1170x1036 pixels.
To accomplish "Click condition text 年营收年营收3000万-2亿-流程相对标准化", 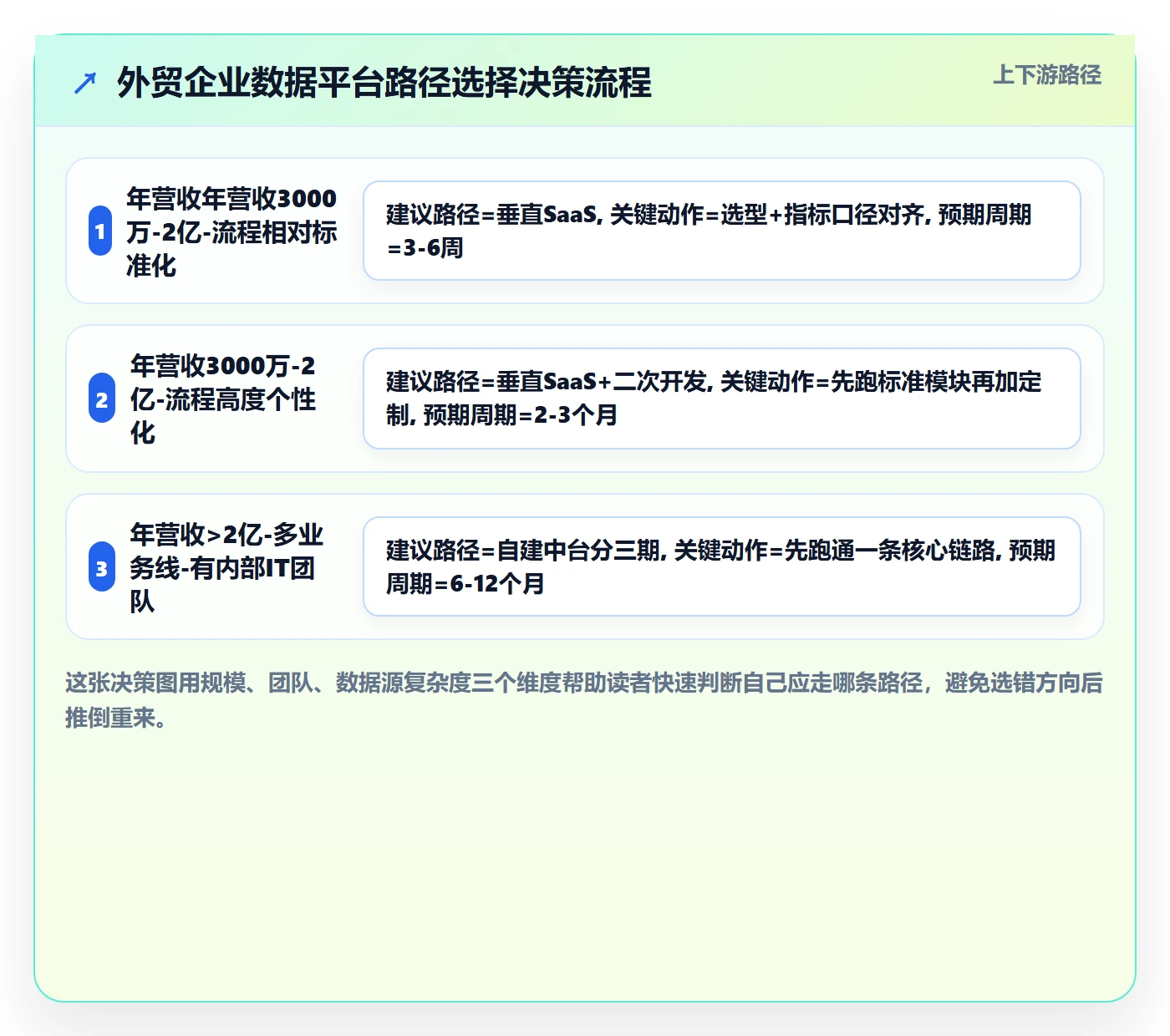I will [231, 231].
